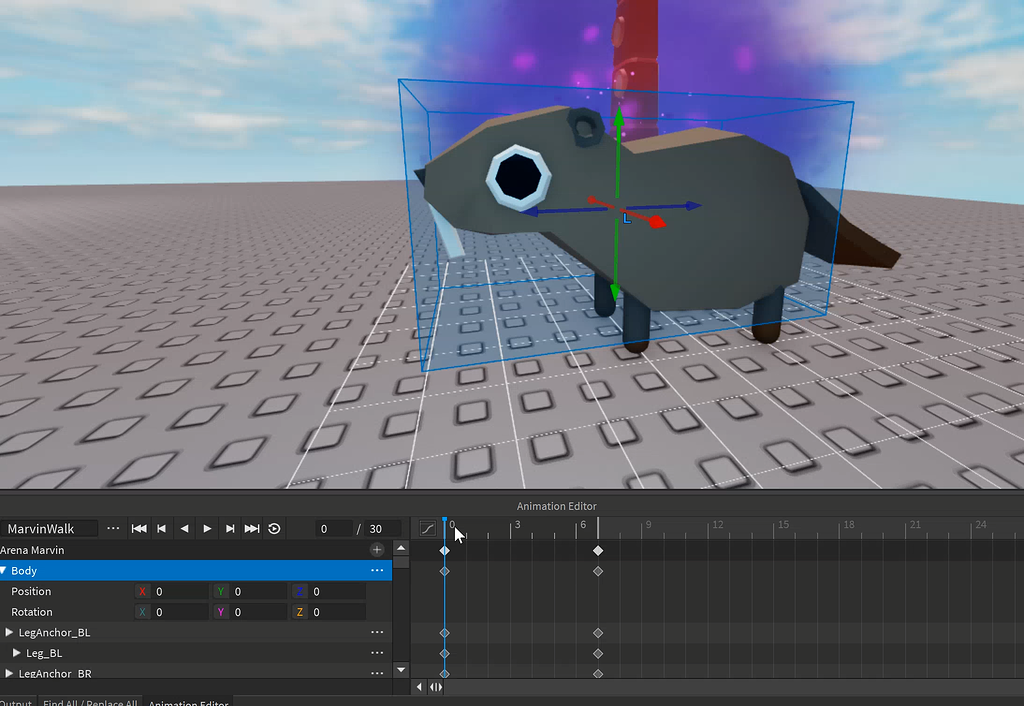Collapse the Body track
The width and height of the screenshot is (1024, 706).
click(x=8, y=570)
